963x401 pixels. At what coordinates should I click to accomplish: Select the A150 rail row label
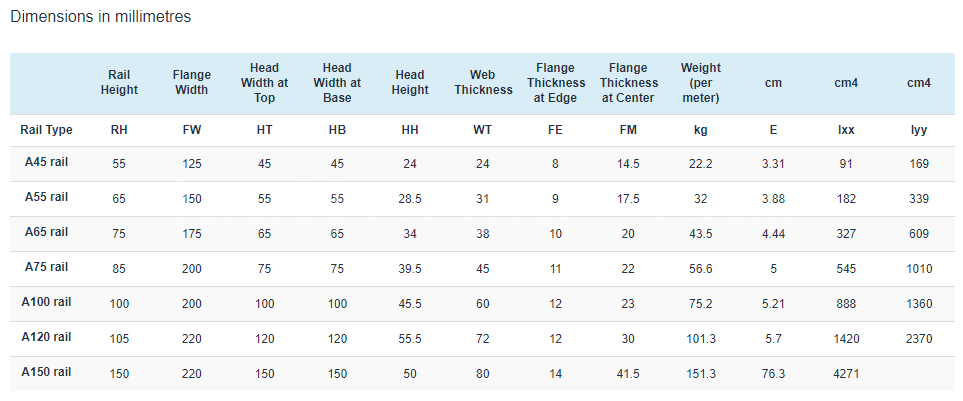(x=46, y=372)
